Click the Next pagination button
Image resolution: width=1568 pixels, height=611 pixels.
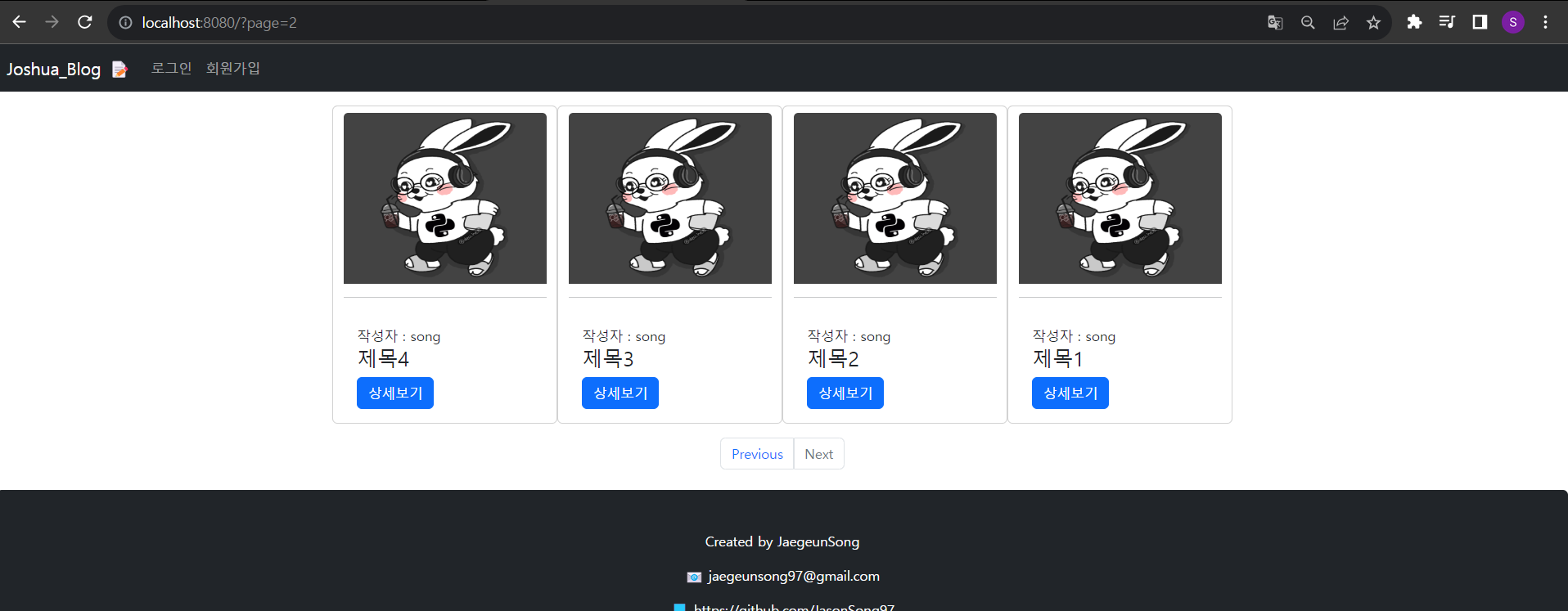coord(818,454)
